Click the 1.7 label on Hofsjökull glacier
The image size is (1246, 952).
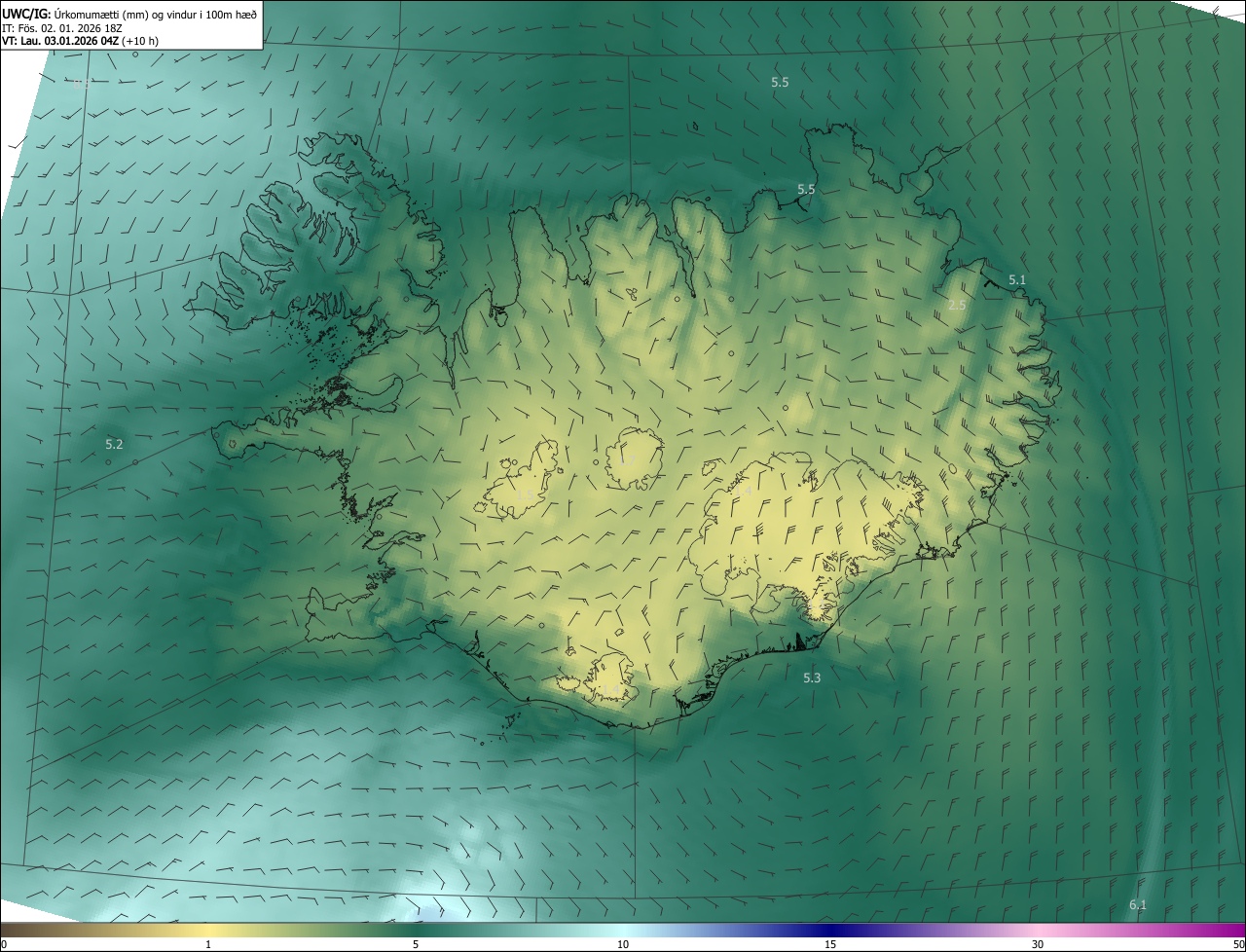click(x=629, y=459)
